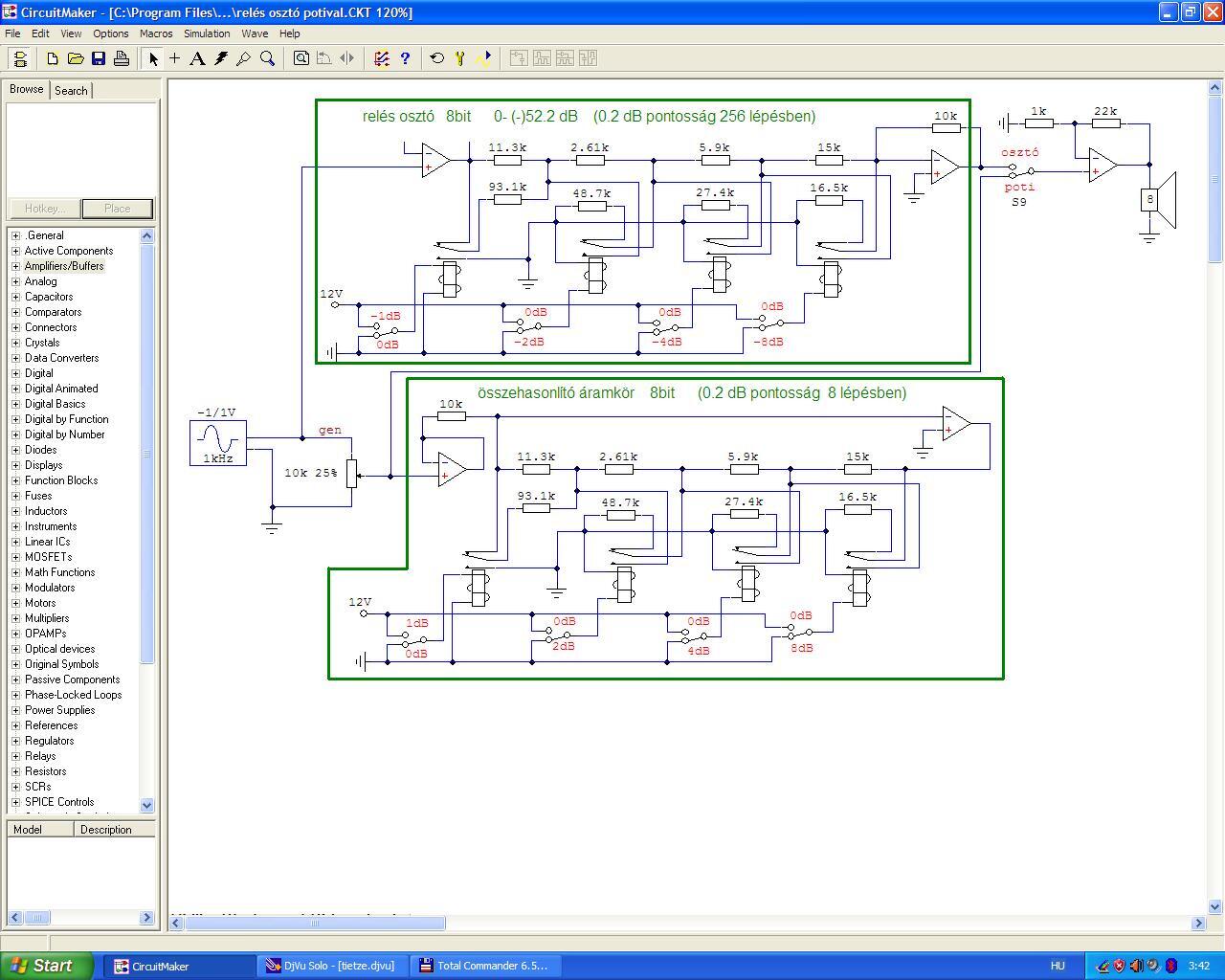The image size is (1225, 980).
Task: Toggle the osztó/poti switch S9
Action: pyautogui.click(x=1021, y=170)
